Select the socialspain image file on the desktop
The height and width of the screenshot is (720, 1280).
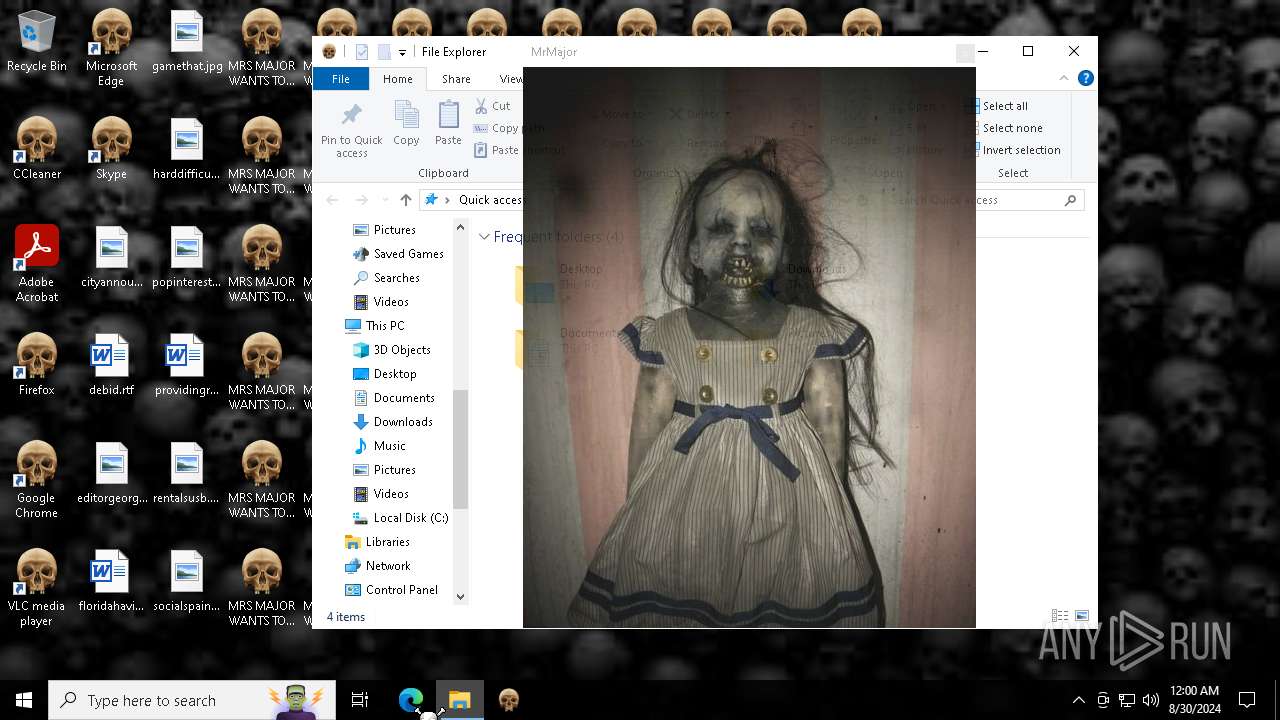(x=187, y=582)
